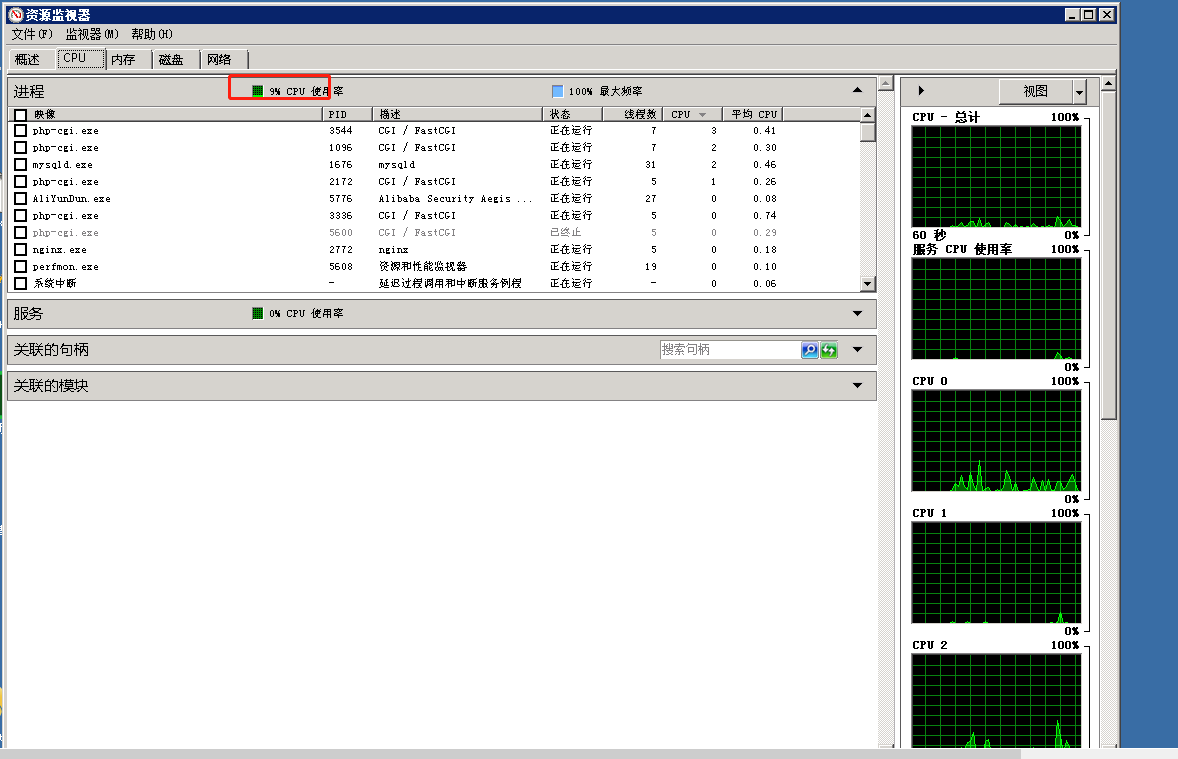Click the process list scroll-down arrow
1178x759 pixels.
868,284
